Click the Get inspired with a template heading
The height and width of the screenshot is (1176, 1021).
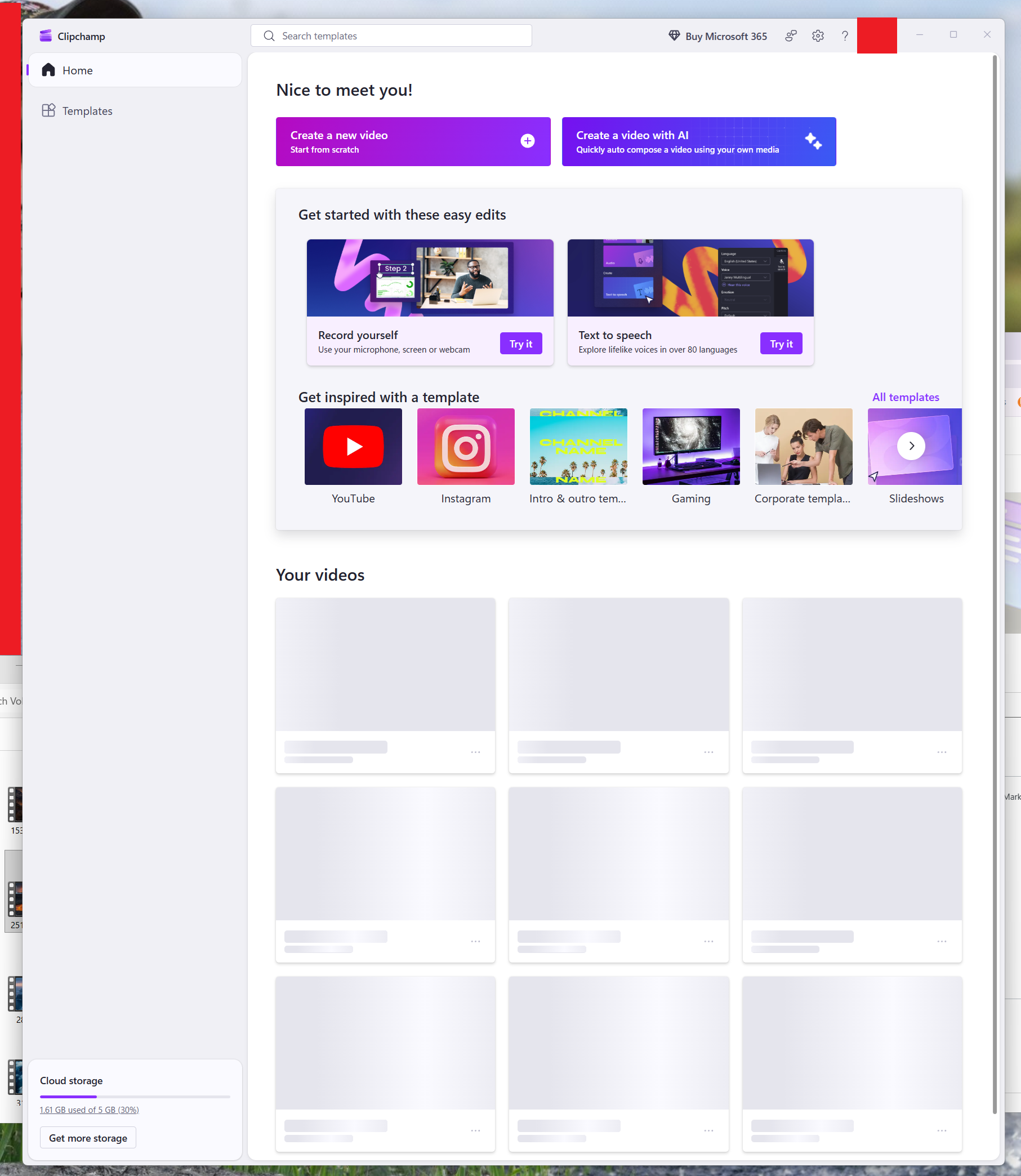click(x=389, y=397)
